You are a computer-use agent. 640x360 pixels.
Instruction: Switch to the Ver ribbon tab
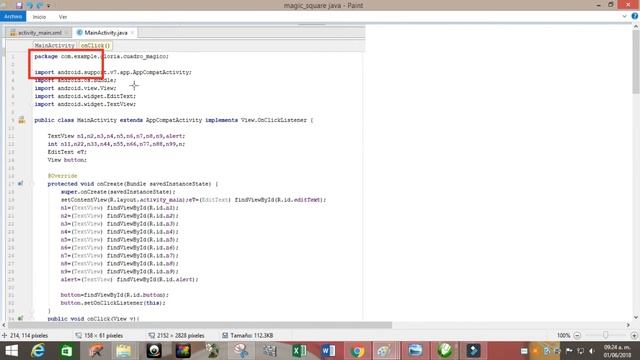62,17
